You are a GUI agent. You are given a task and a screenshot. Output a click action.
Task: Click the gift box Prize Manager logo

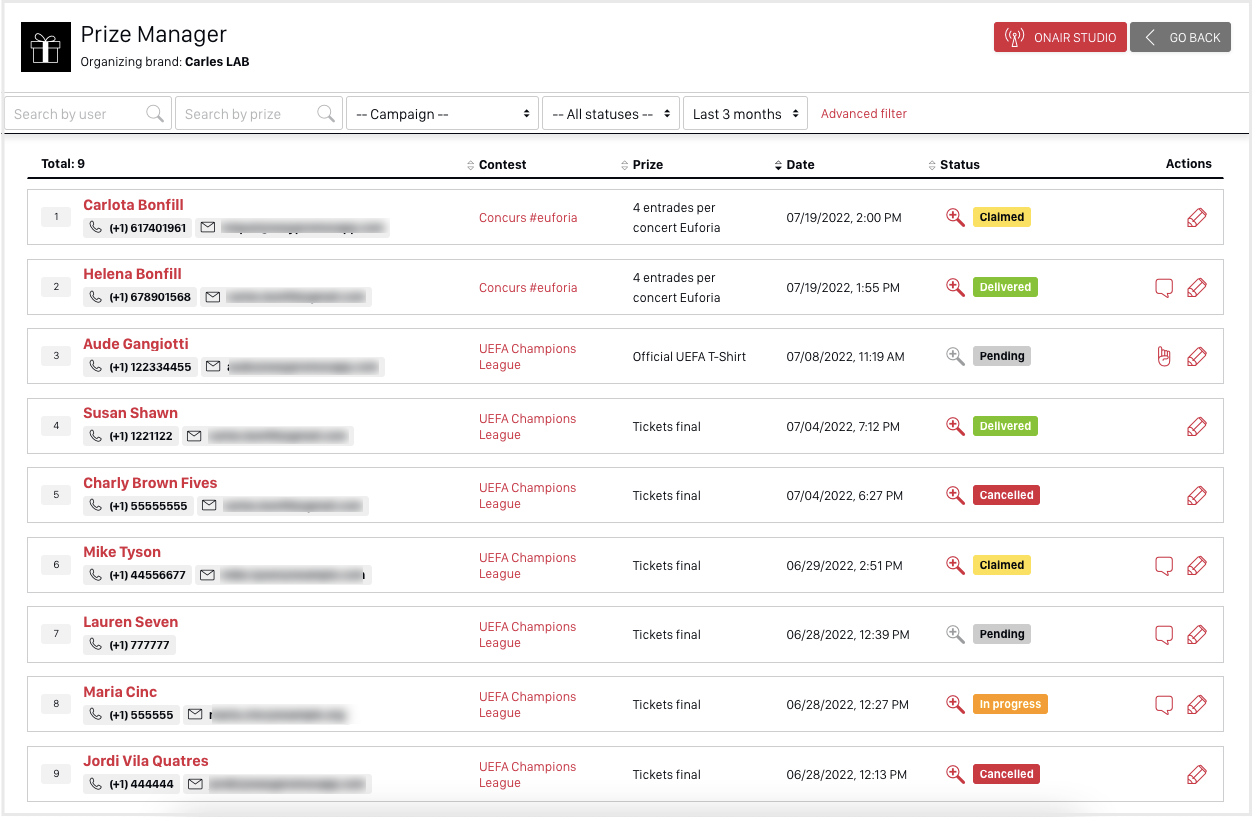(46, 47)
